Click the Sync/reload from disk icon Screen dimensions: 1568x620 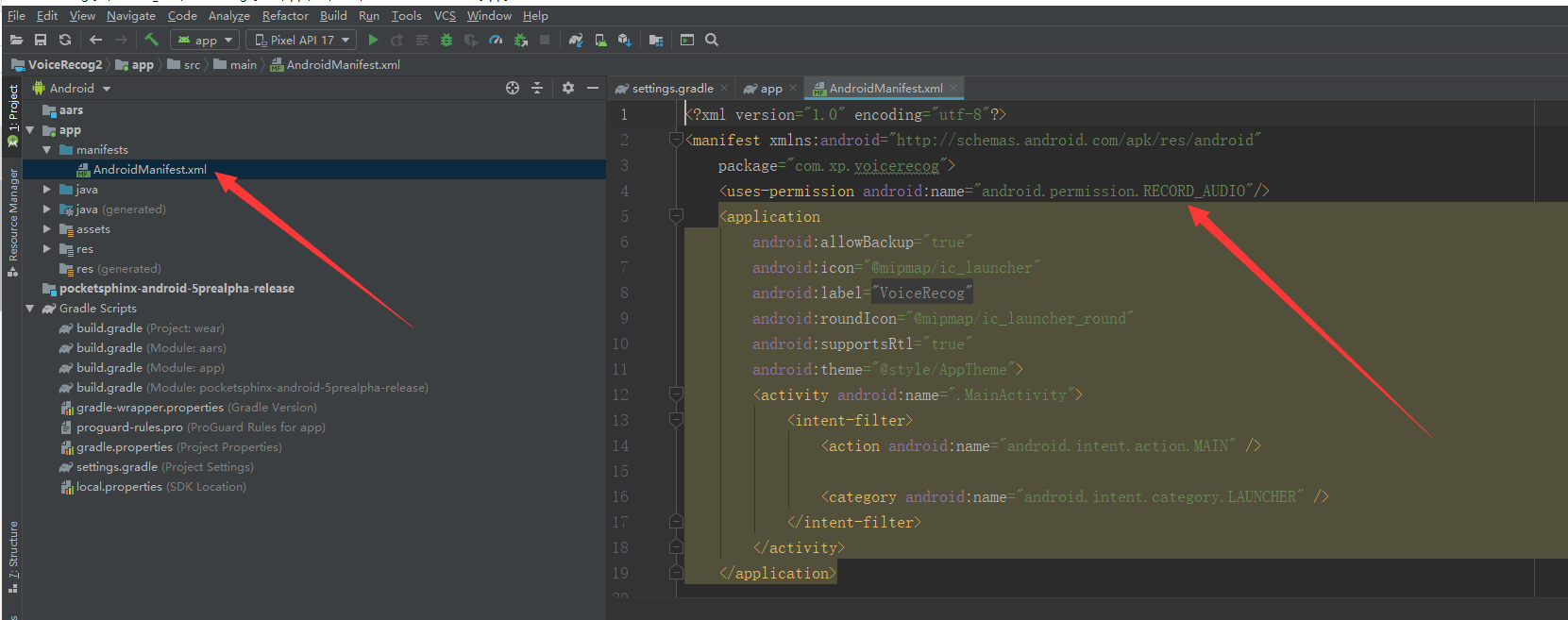coord(65,40)
